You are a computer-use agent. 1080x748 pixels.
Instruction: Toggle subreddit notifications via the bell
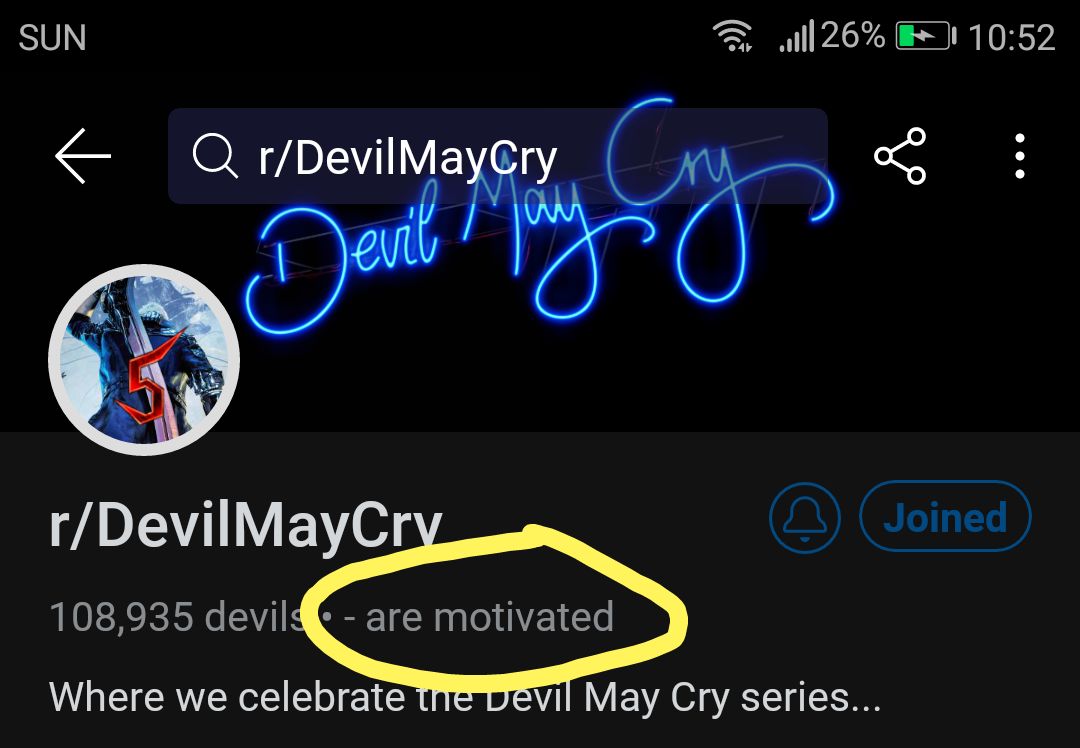805,517
